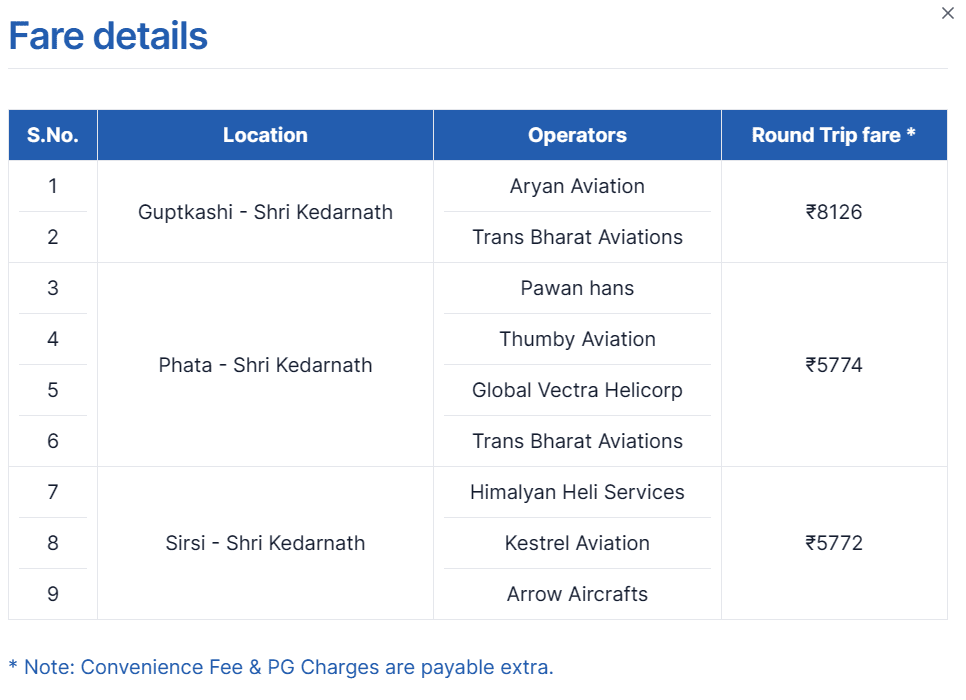The height and width of the screenshot is (700, 966).
Task: Click the Guptkashi - Shri Kedarnath location cell
Action: 264,211
